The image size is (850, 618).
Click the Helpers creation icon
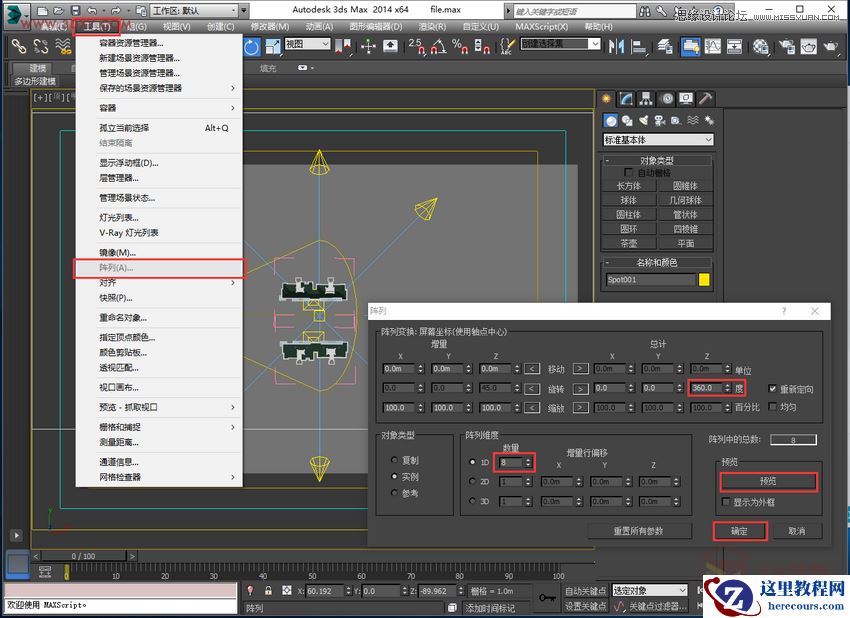(x=676, y=120)
